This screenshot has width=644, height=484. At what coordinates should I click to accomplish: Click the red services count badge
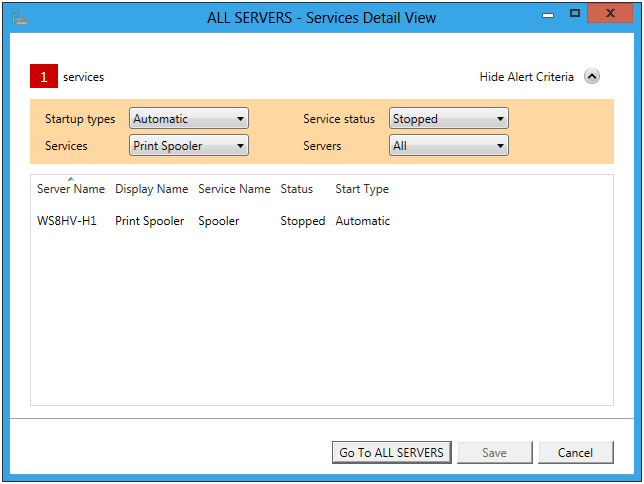44,76
